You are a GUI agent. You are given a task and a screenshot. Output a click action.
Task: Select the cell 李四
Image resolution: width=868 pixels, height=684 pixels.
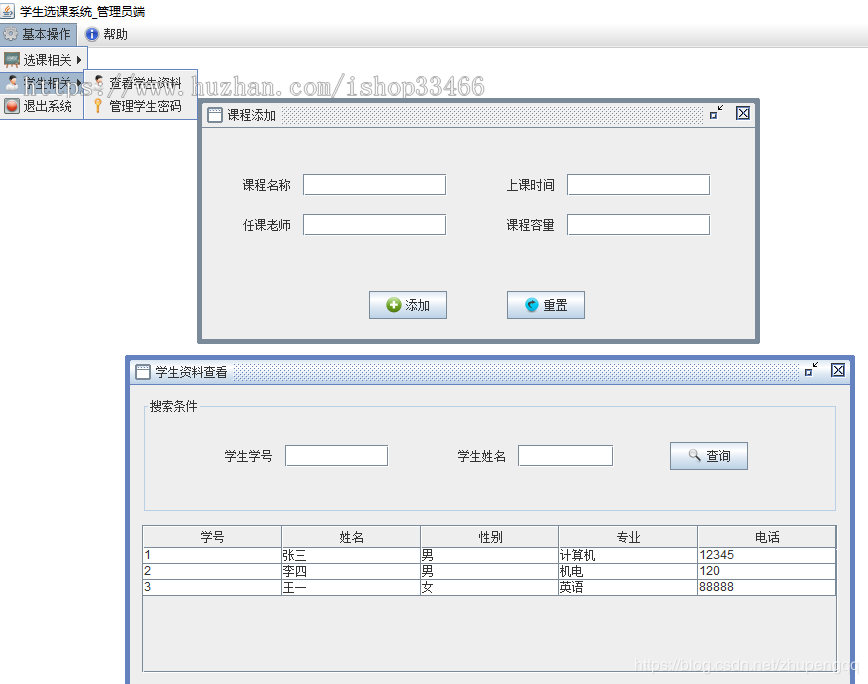coord(351,571)
